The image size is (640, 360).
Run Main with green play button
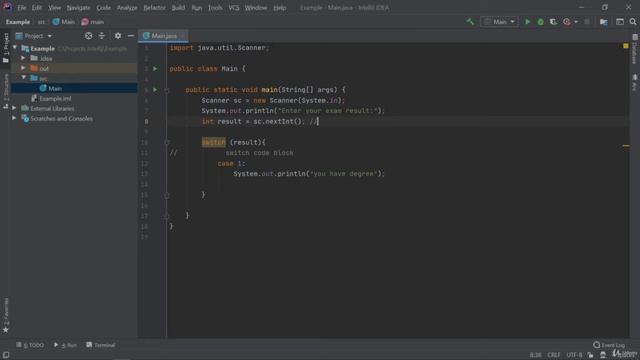pos(527,22)
